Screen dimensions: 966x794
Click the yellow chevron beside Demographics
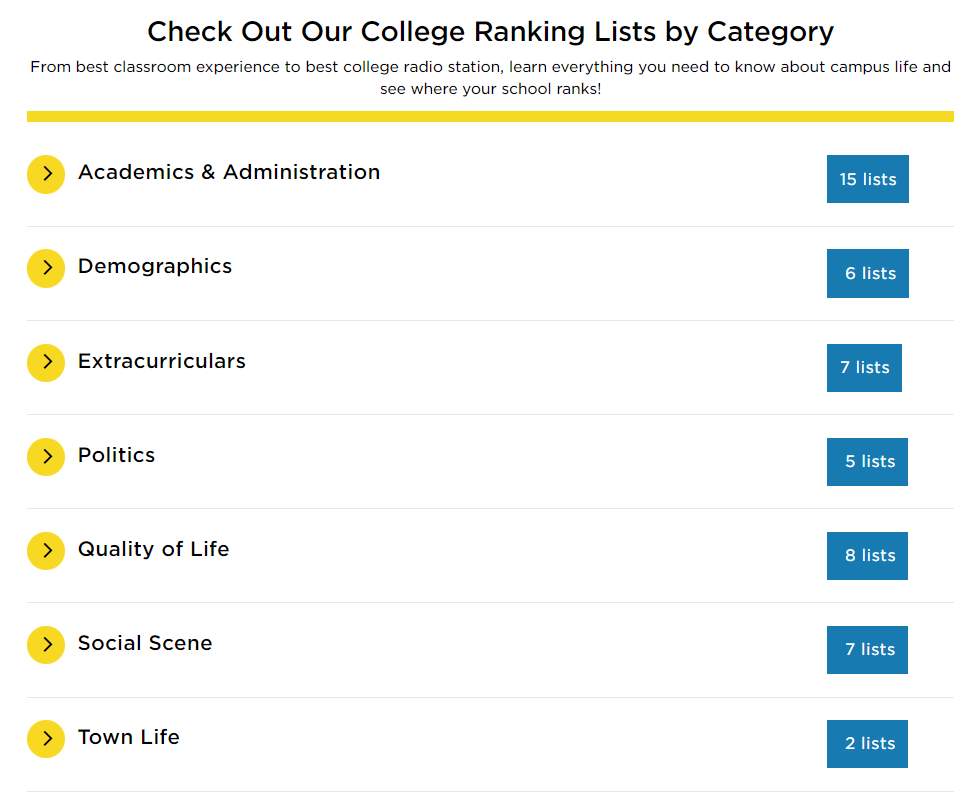(x=46, y=268)
